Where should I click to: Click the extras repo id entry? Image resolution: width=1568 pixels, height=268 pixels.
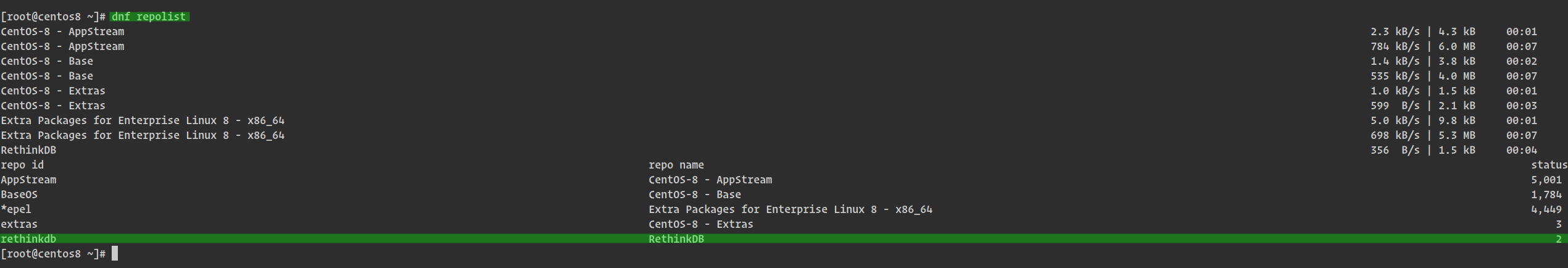(x=19, y=224)
